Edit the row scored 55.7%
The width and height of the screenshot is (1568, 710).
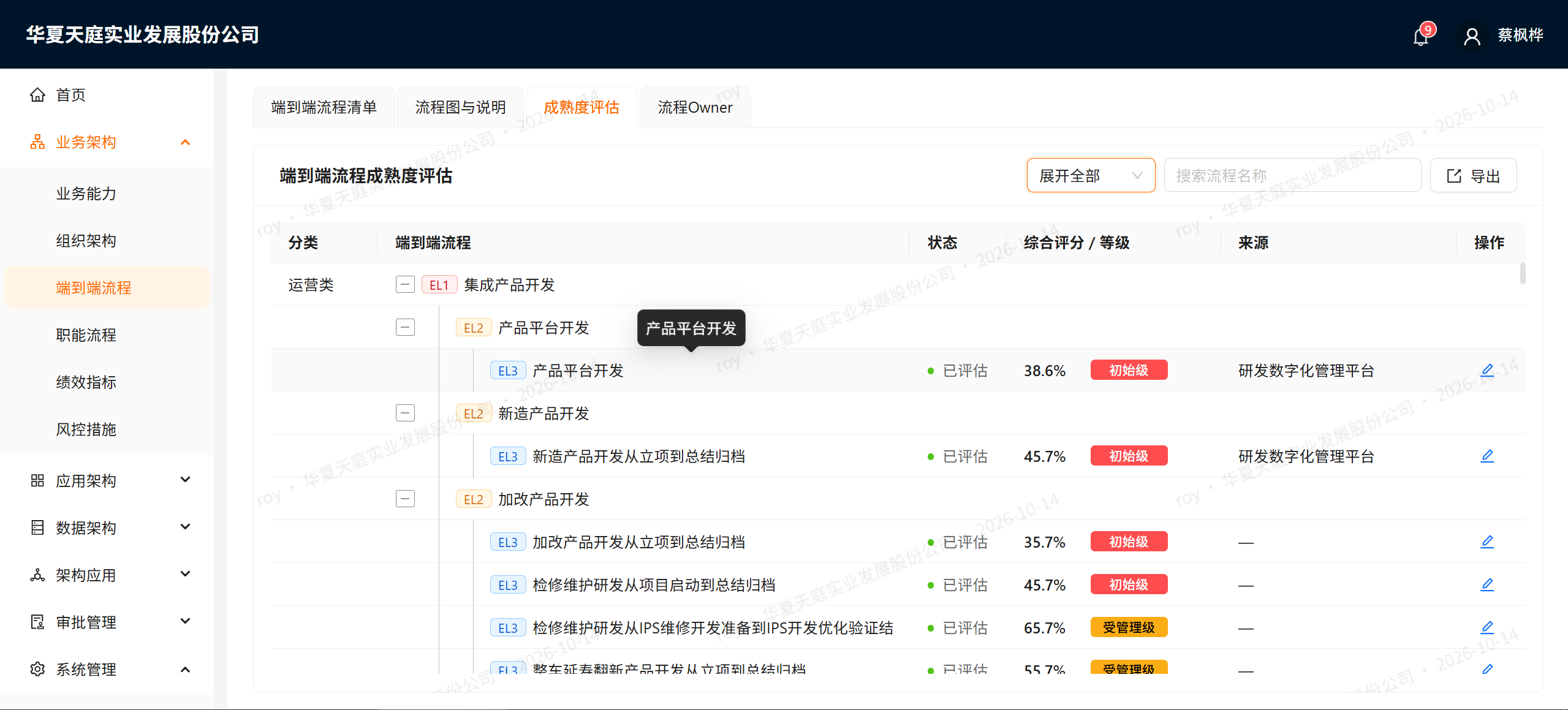coord(1487,668)
